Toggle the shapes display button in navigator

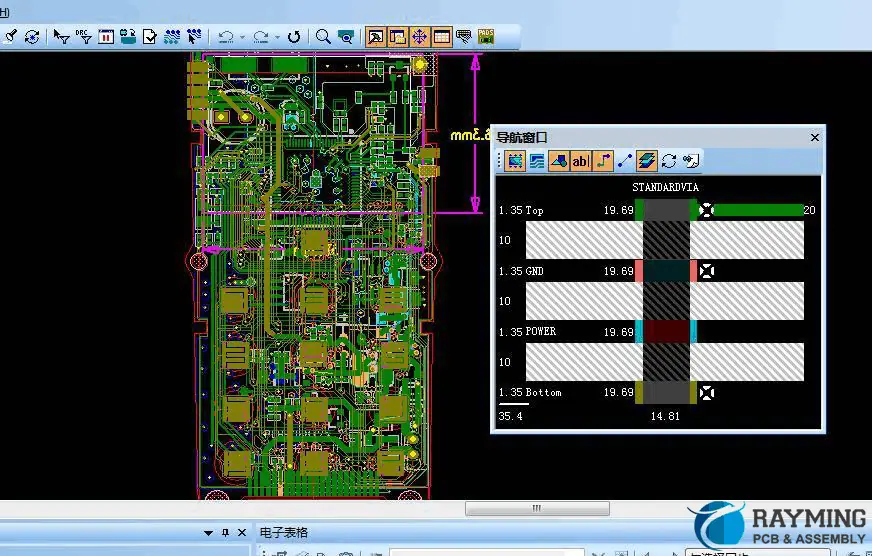tap(559, 161)
